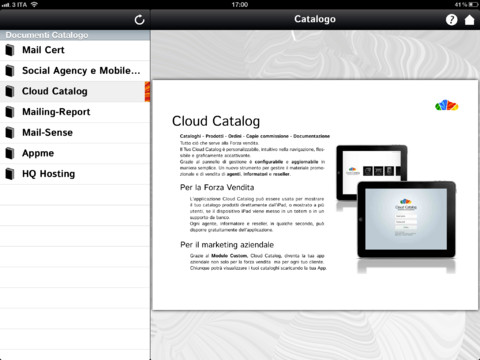Screen dimensions: 480x360
Task: Check the Wi-Fi indicator in the status bar
Action: coord(34,4)
